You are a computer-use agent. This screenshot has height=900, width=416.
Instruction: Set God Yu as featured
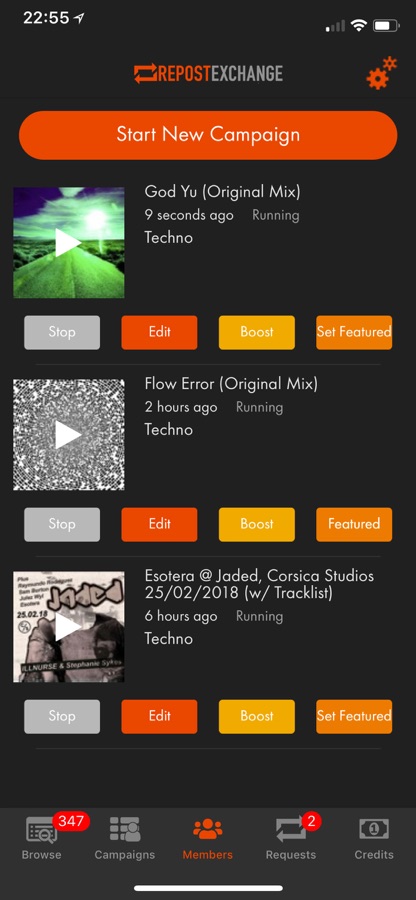coord(354,332)
